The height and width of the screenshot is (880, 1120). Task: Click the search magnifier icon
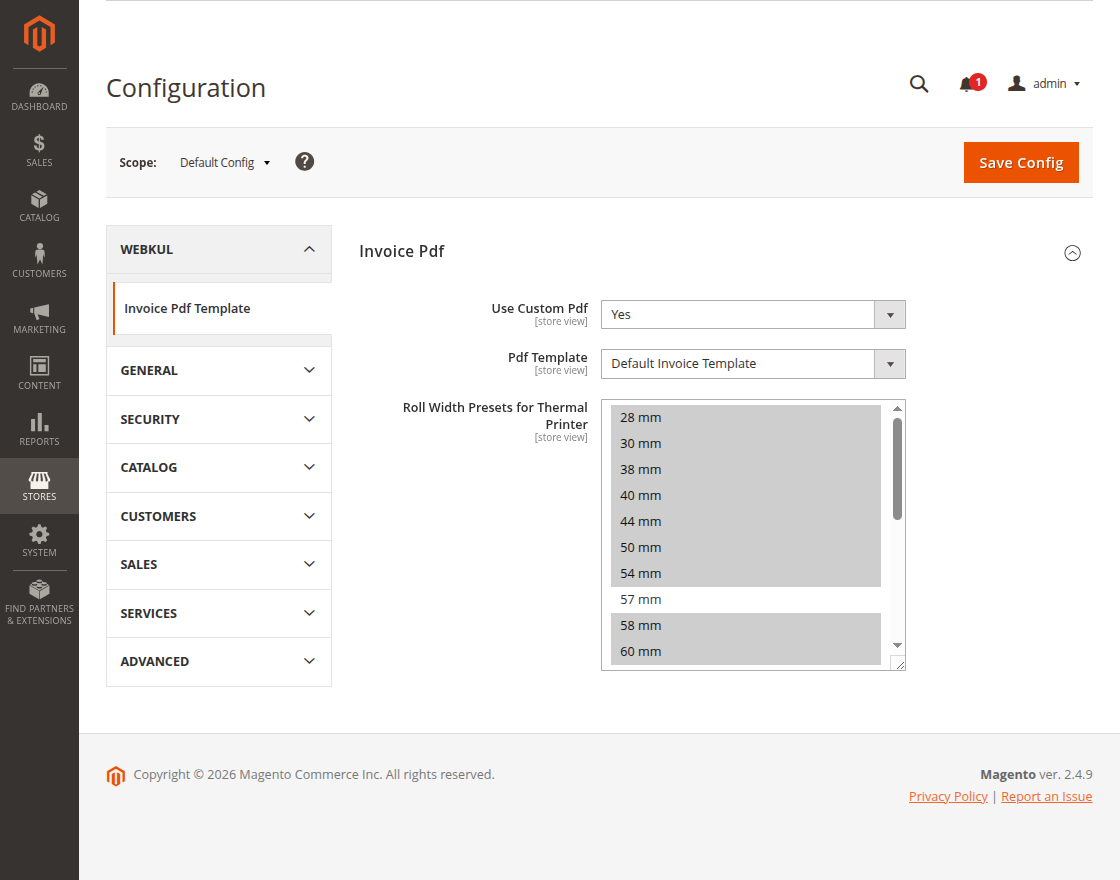click(x=919, y=84)
